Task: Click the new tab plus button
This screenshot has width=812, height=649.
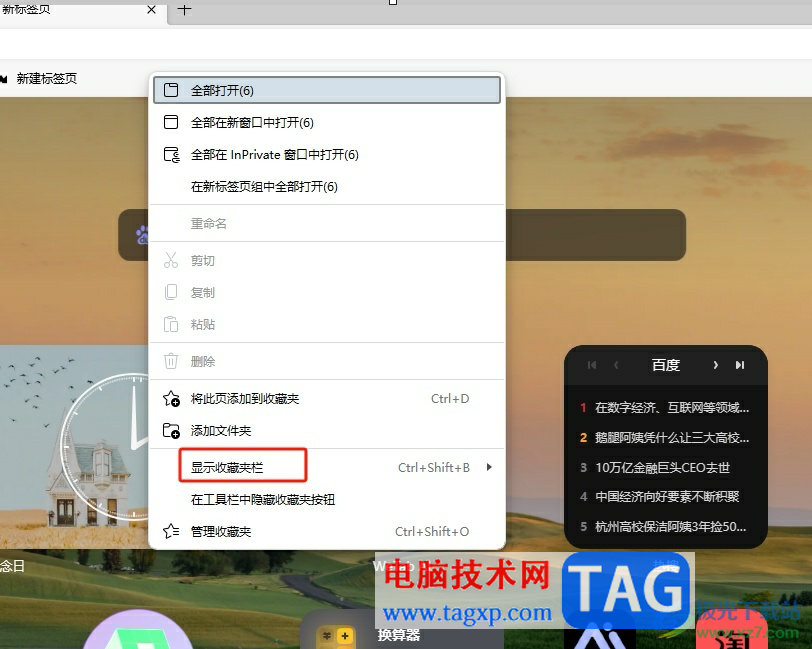Action: [x=182, y=10]
